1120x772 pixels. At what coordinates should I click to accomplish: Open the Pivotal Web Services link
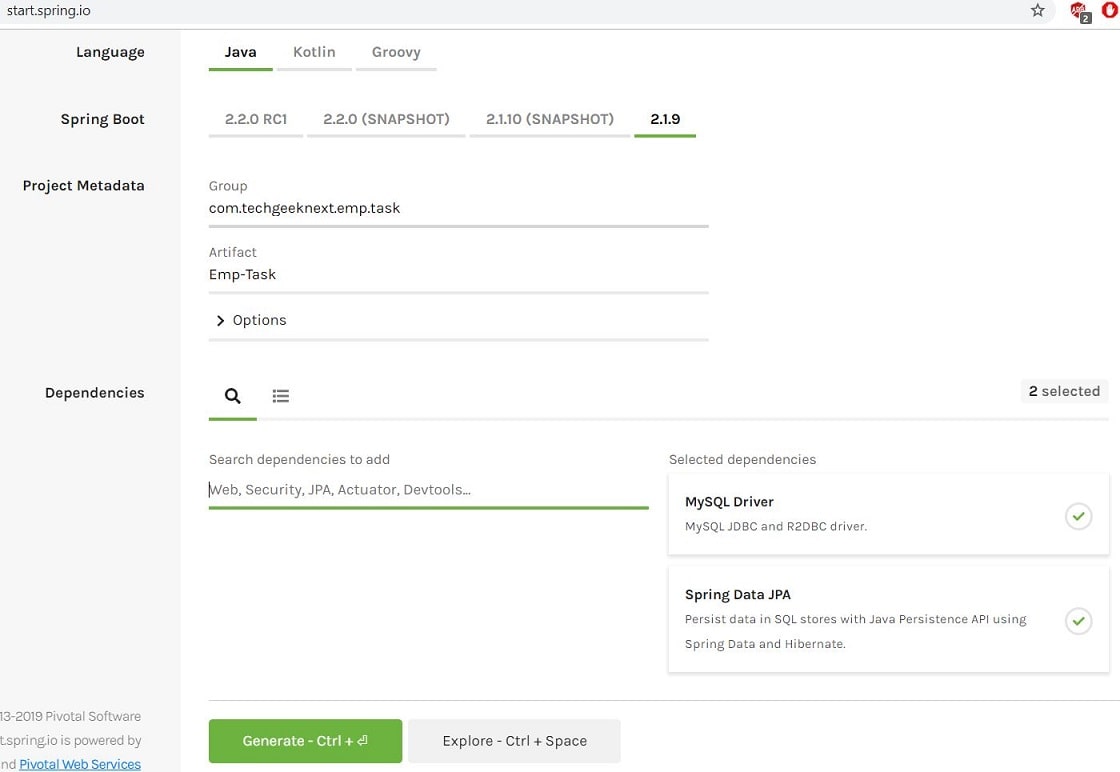pyautogui.click(x=80, y=764)
